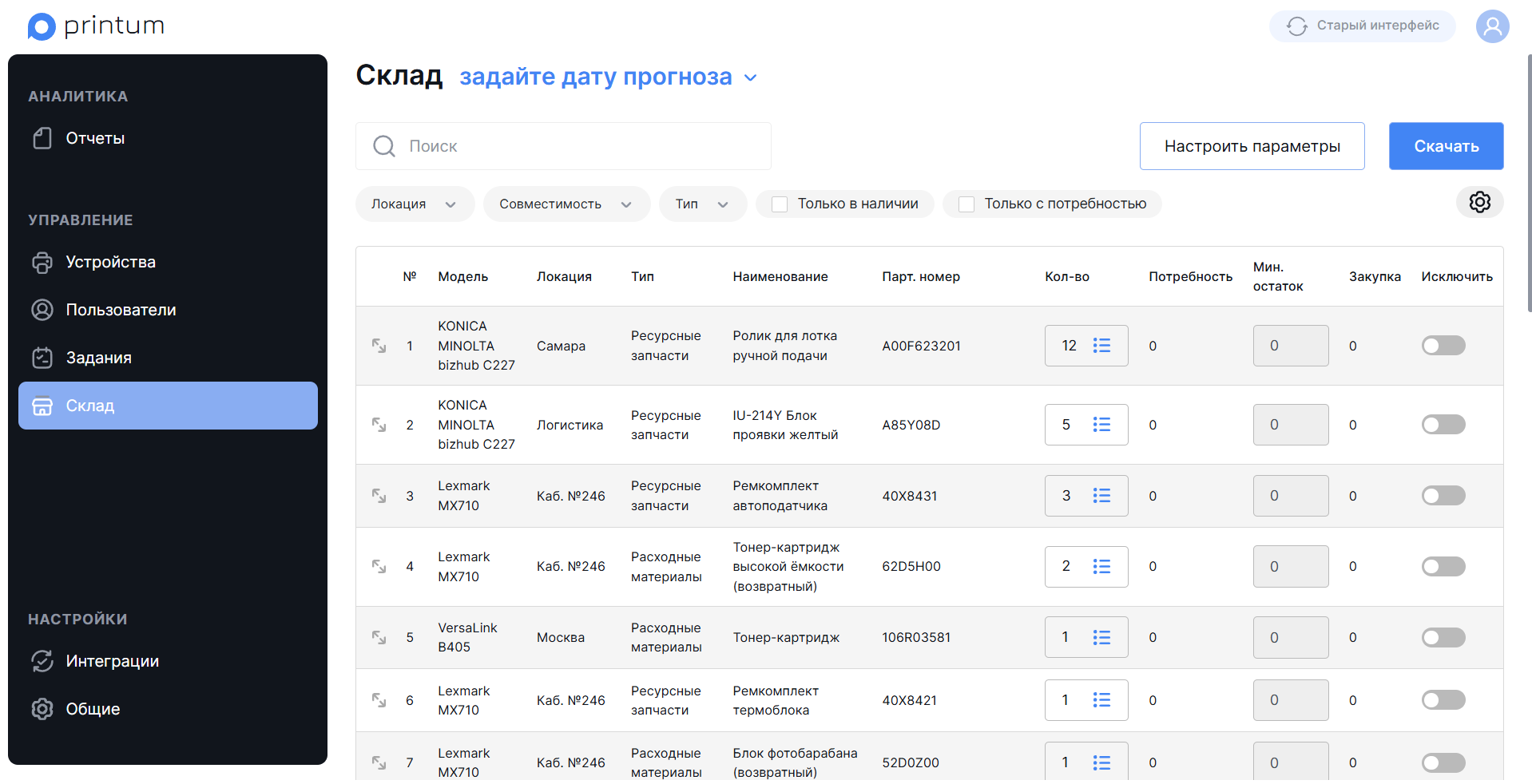
Task: Open the Совместимость filter dropdown
Action: point(566,204)
